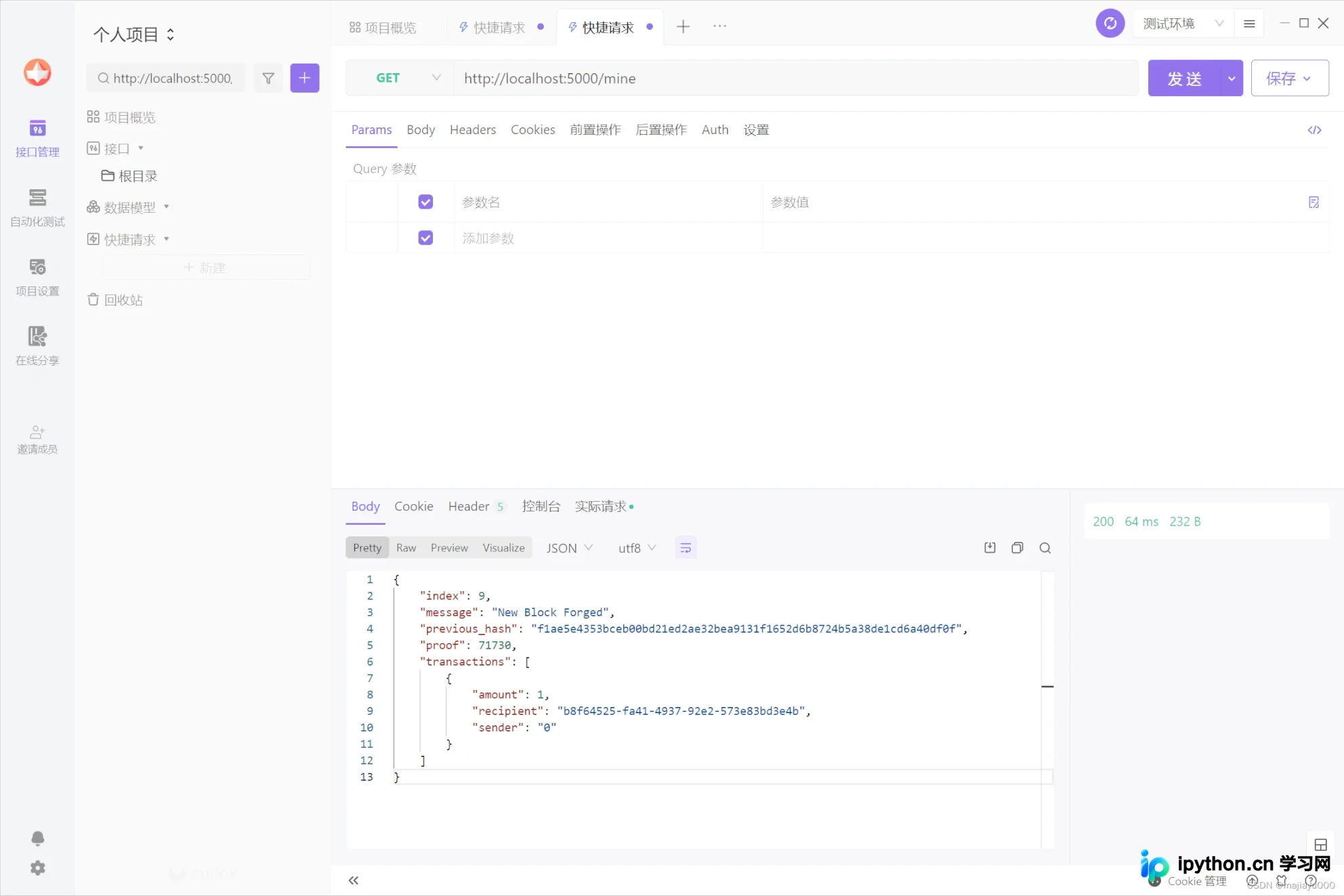
Task: Open the 自动化测试 sidebar section
Action: (x=37, y=207)
